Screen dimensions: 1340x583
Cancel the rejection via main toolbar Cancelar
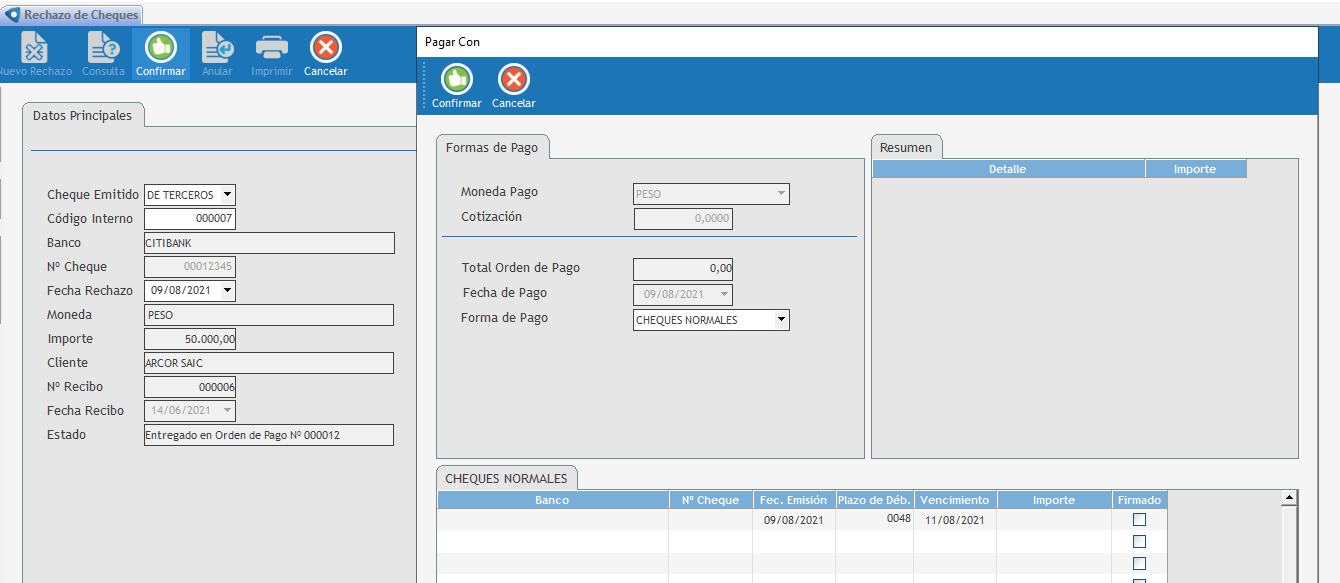(x=326, y=49)
